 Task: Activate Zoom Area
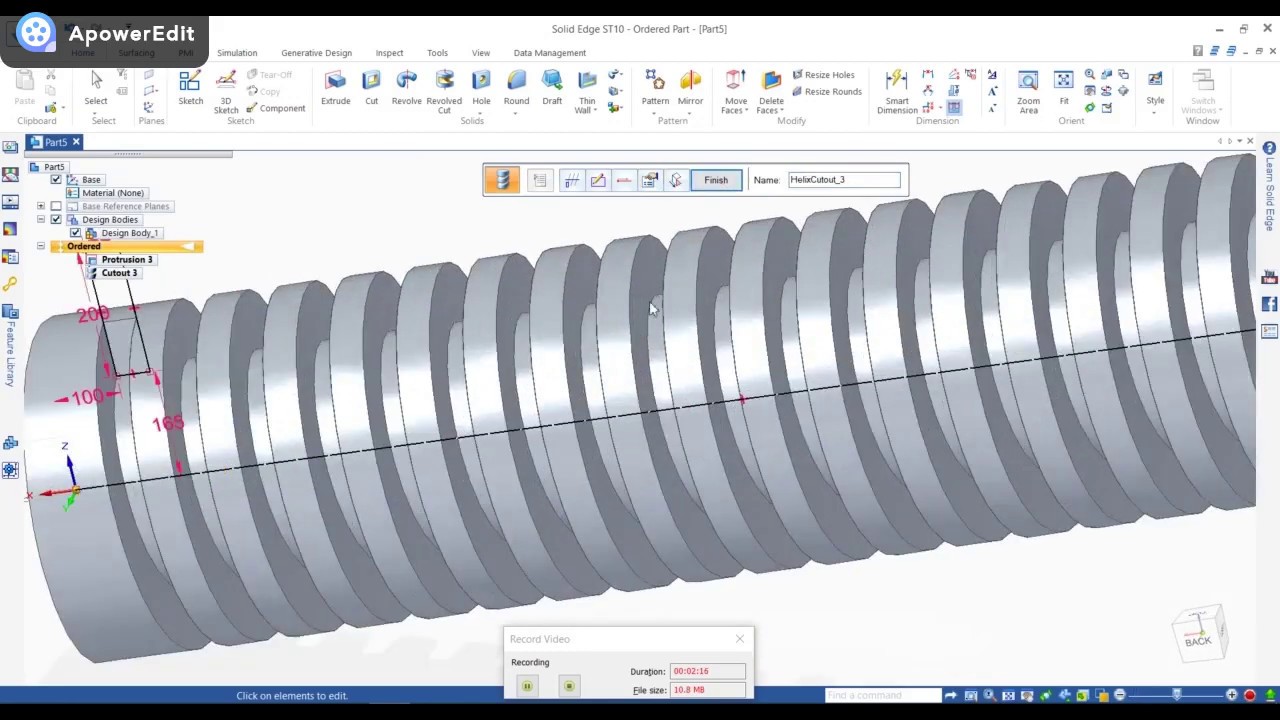(1028, 91)
